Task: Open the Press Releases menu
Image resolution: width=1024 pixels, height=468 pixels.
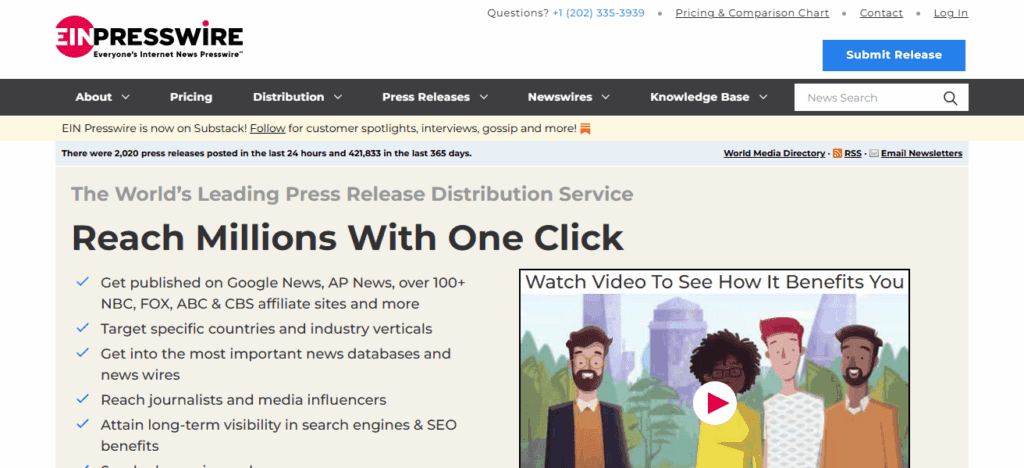Action: click(x=426, y=97)
